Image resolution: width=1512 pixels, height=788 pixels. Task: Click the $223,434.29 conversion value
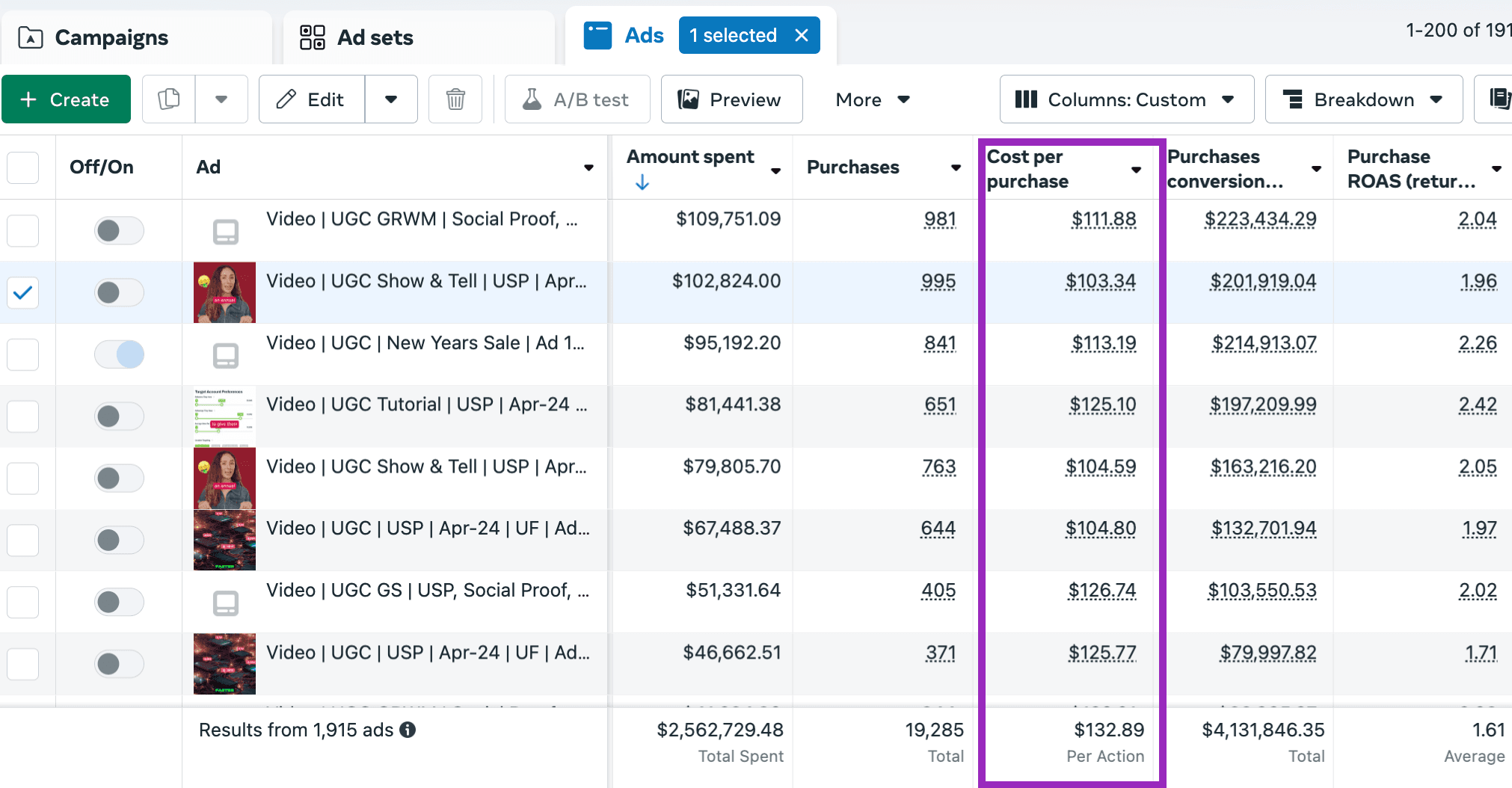tap(1261, 219)
